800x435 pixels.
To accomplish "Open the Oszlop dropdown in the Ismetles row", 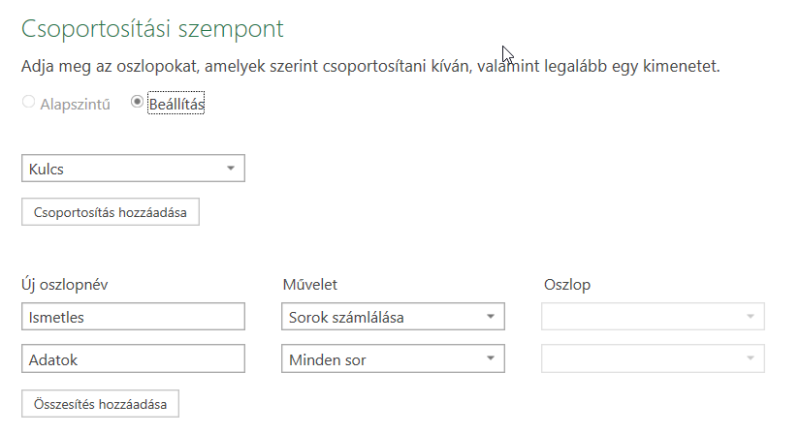I will [x=652, y=317].
